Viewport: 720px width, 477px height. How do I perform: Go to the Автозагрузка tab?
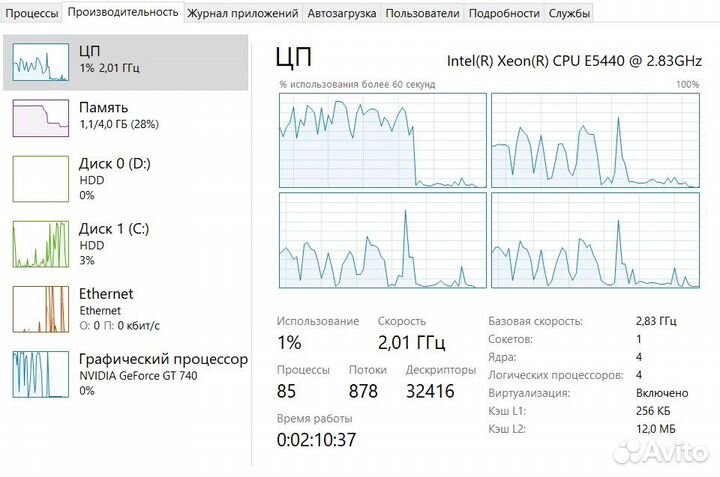point(342,13)
